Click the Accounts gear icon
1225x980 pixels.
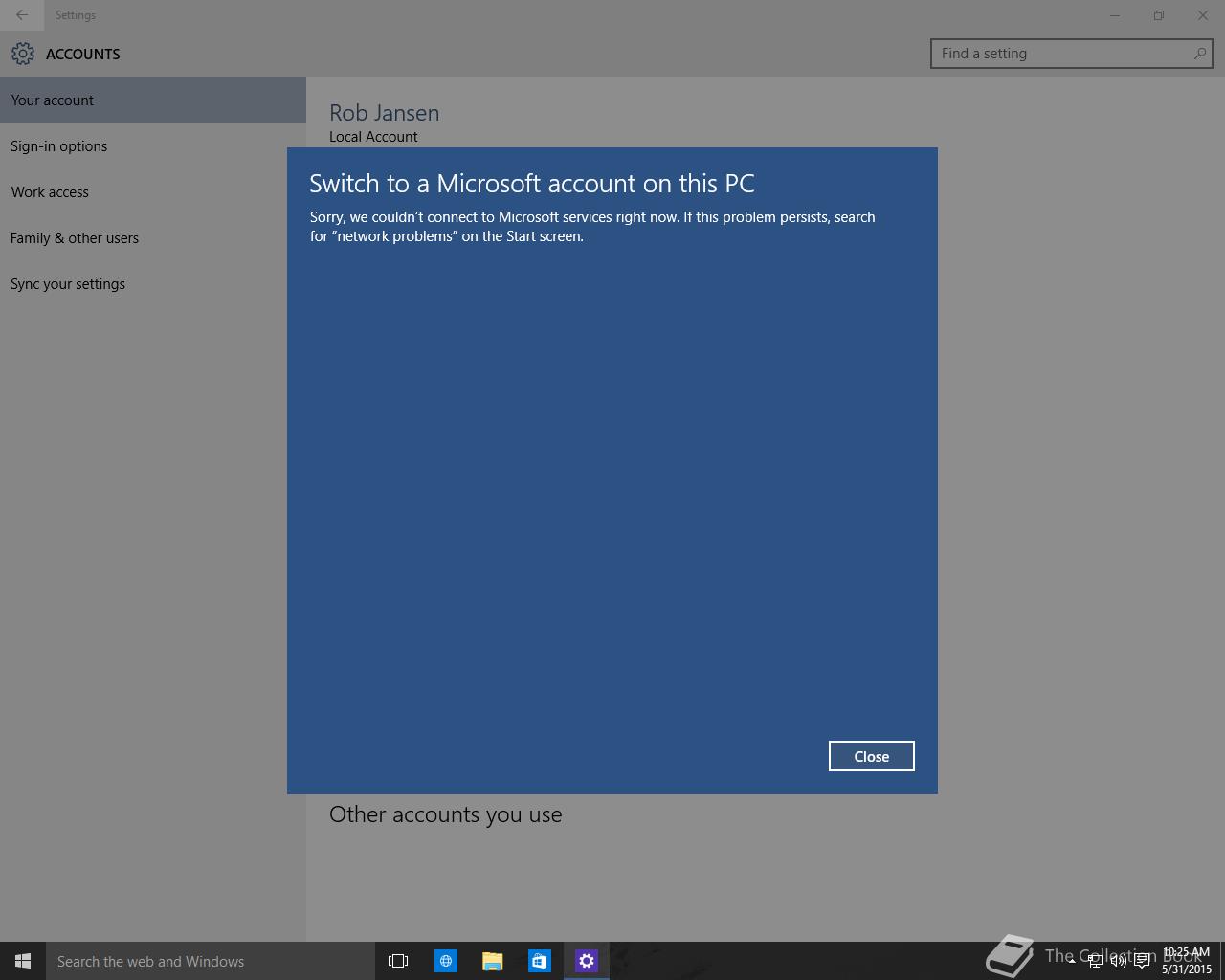pos(23,54)
